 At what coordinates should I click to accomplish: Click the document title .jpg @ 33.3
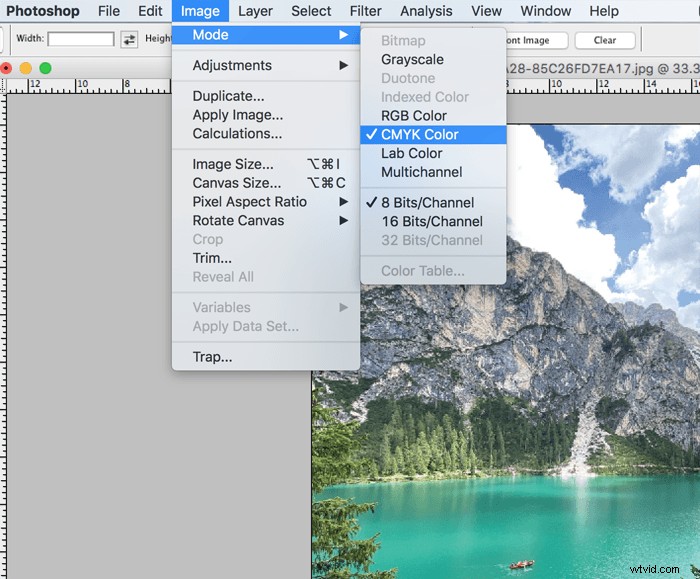(x=603, y=68)
